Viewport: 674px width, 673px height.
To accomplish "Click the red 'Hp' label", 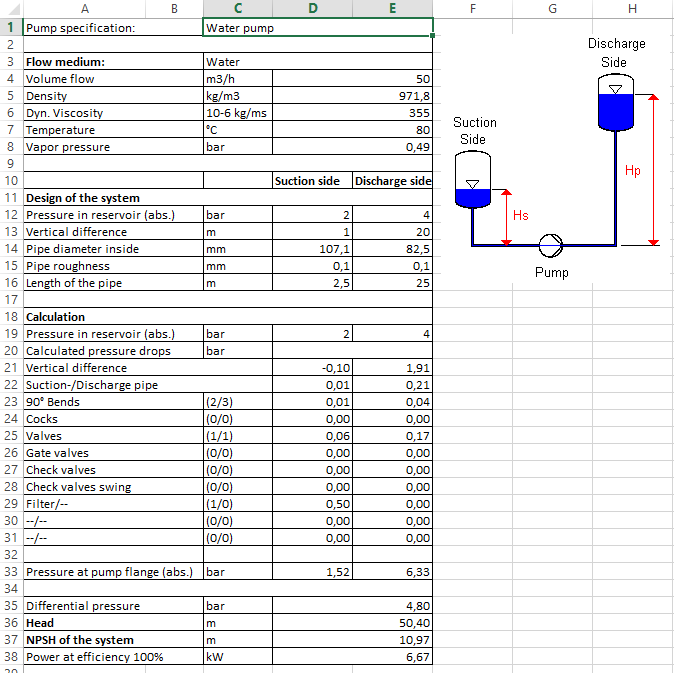I will click(x=632, y=171).
